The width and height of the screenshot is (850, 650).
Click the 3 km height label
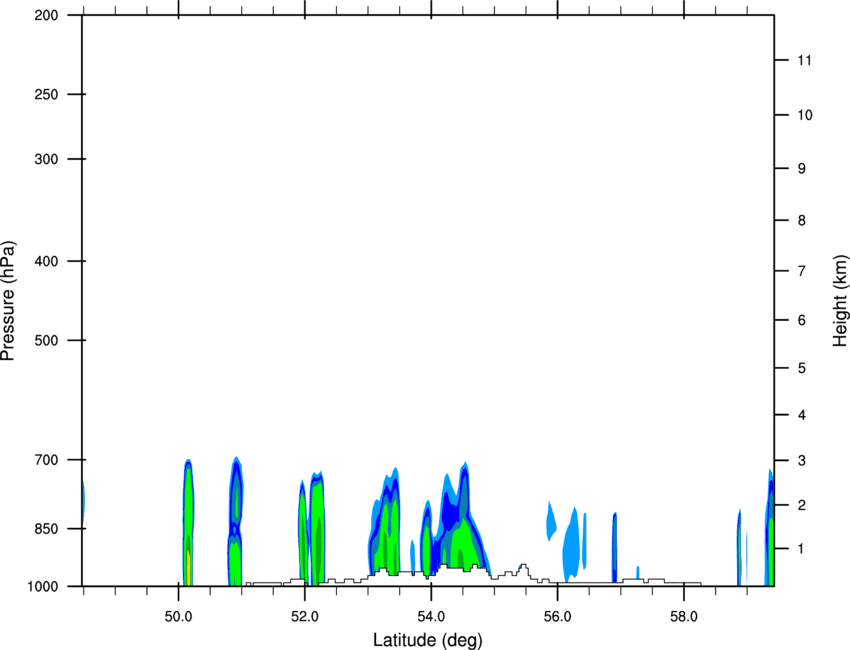point(802,460)
